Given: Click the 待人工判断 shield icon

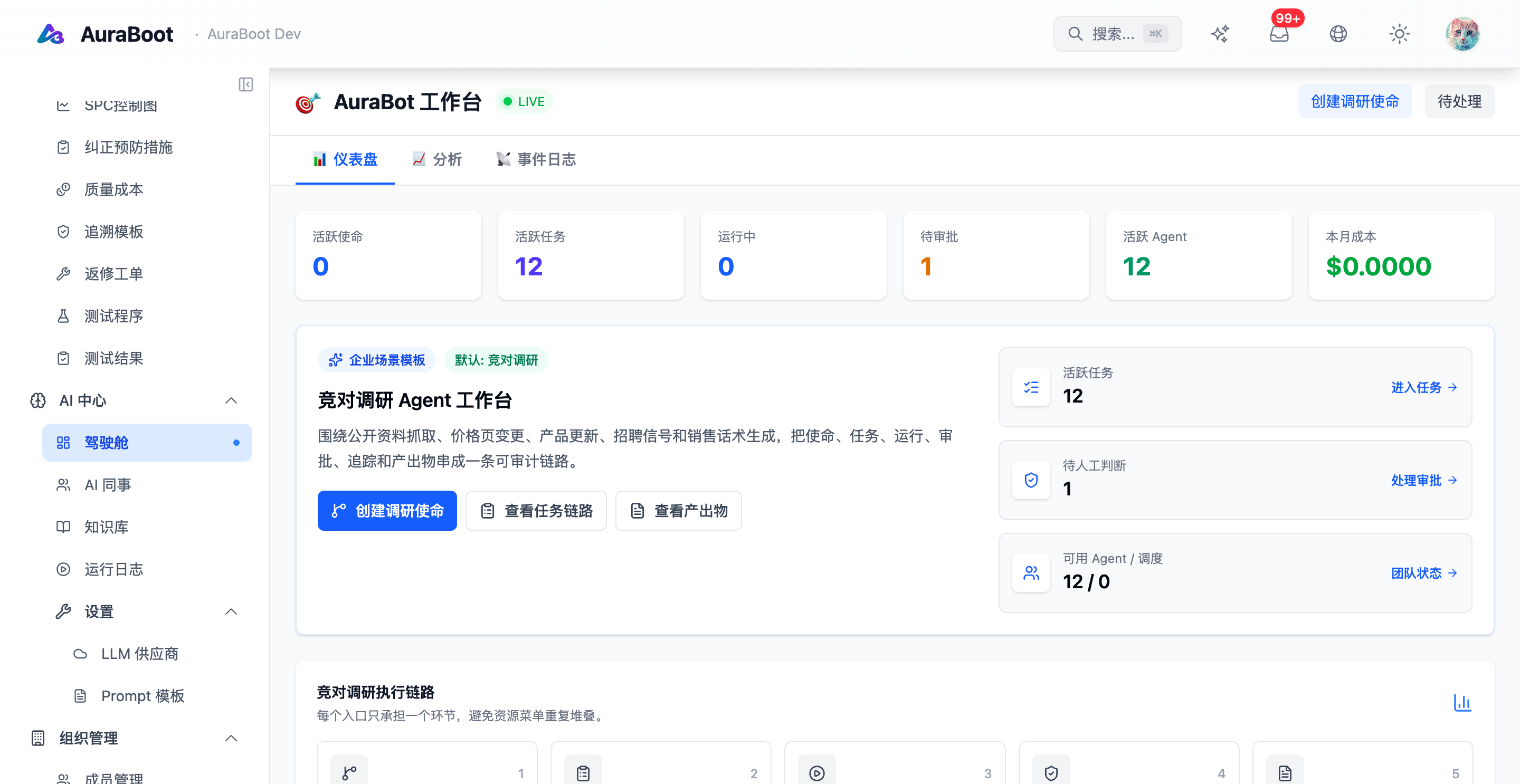Looking at the screenshot, I should [1031, 480].
